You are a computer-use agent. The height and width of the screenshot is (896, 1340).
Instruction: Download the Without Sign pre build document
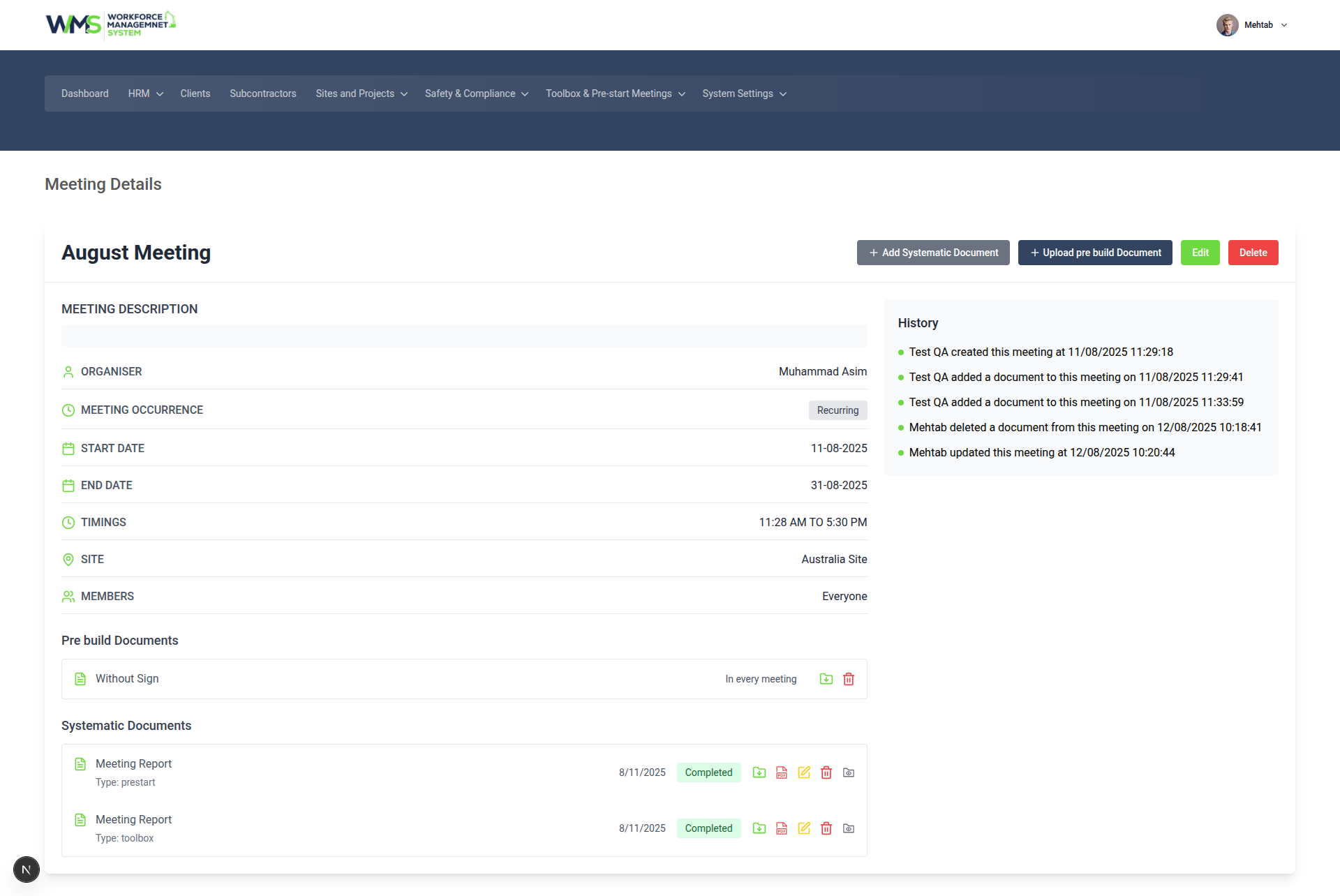[826, 679]
